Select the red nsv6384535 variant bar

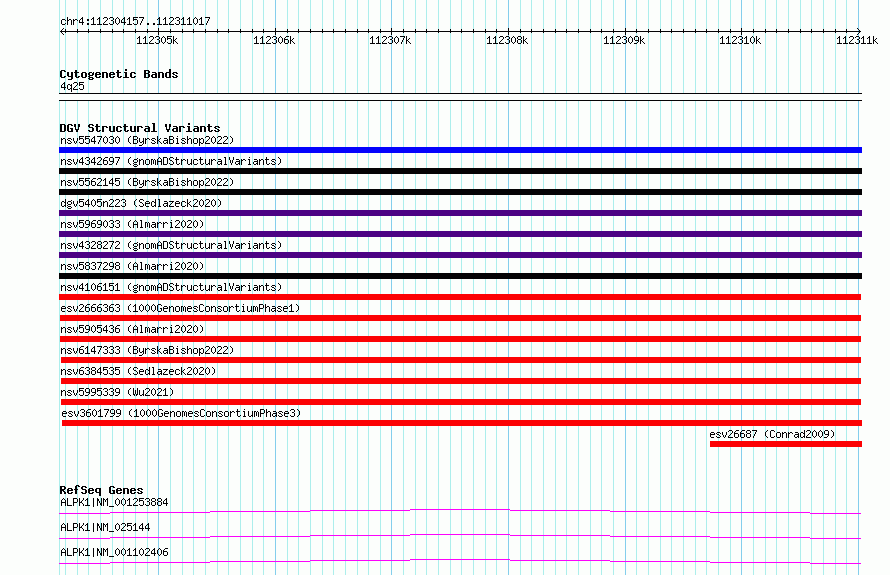(x=460, y=381)
